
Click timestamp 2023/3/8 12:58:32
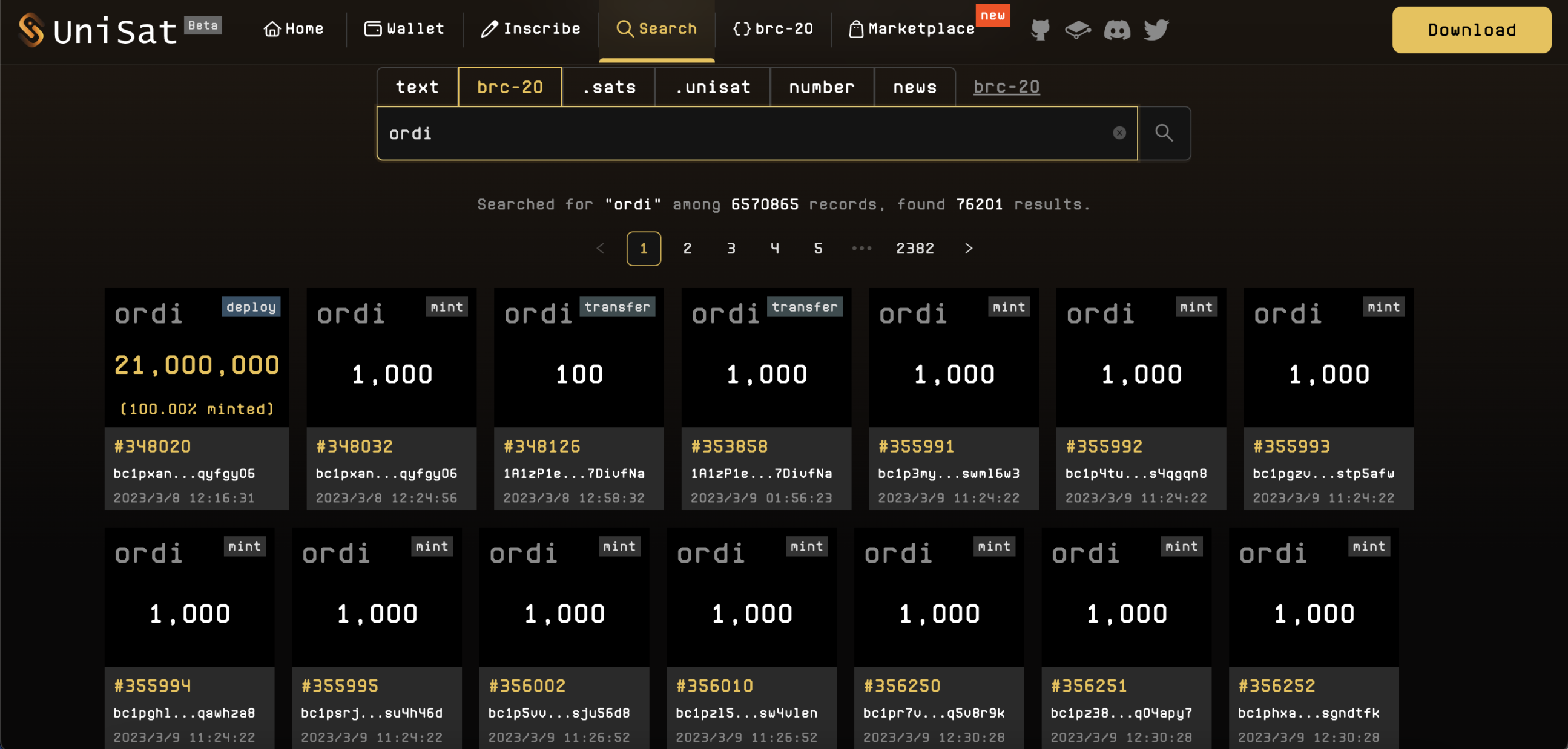pyautogui.click(x=573, y=498)
